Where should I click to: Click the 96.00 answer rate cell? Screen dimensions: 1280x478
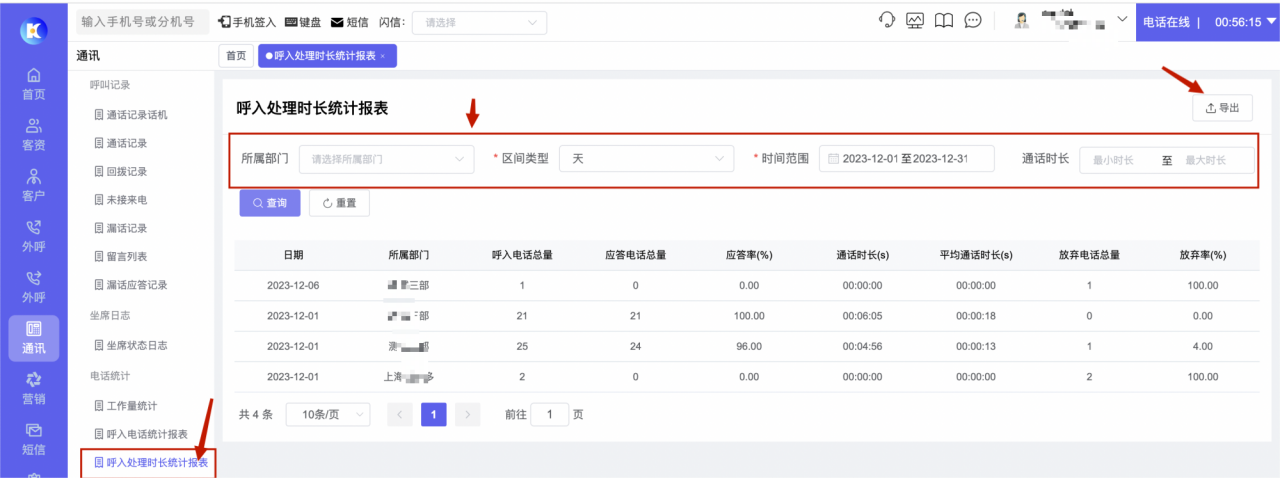[748, 346]
